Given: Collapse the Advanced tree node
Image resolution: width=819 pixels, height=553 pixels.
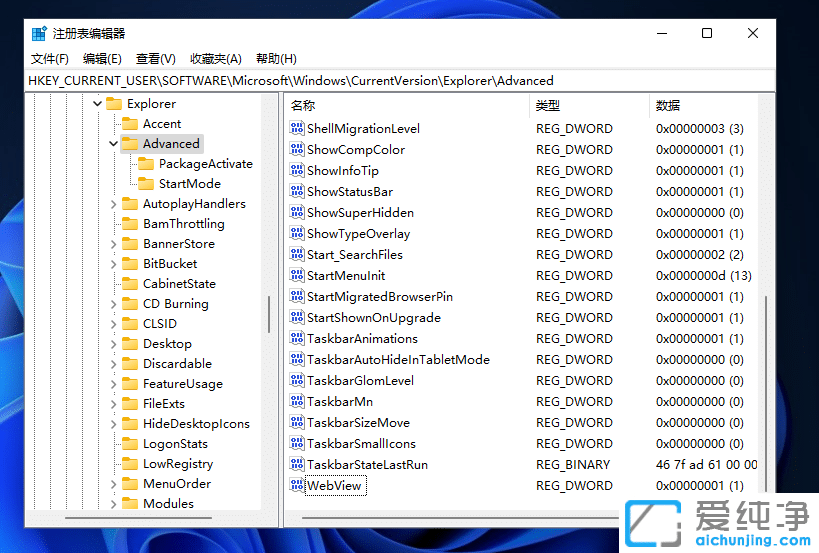Looking at the screenshot, I should tap(113, 143).
